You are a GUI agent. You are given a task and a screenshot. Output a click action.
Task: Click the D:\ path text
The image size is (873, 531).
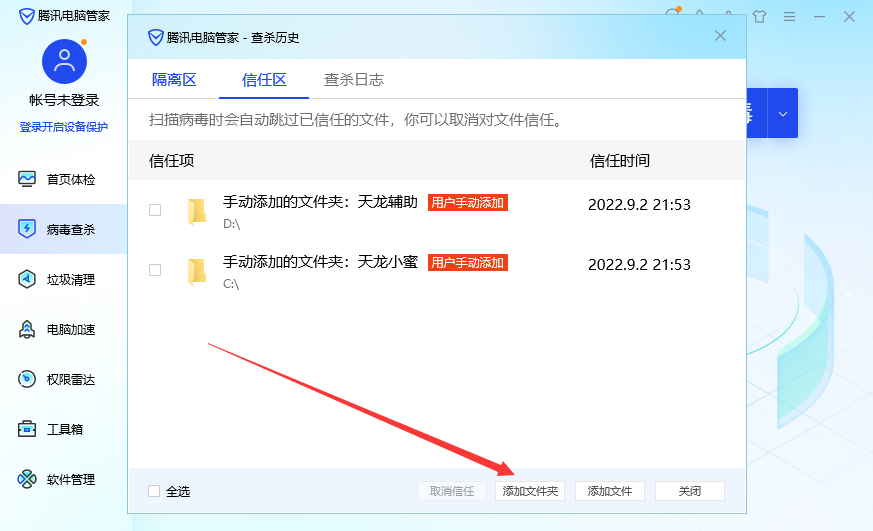[232, 224]
